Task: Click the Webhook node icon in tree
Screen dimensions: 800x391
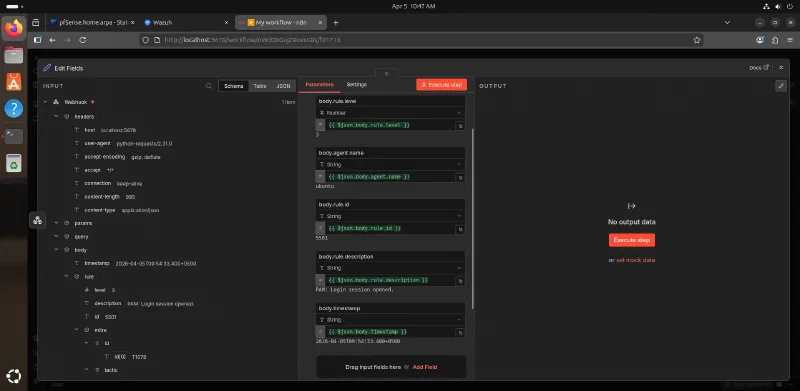Action: coord(56,102)
